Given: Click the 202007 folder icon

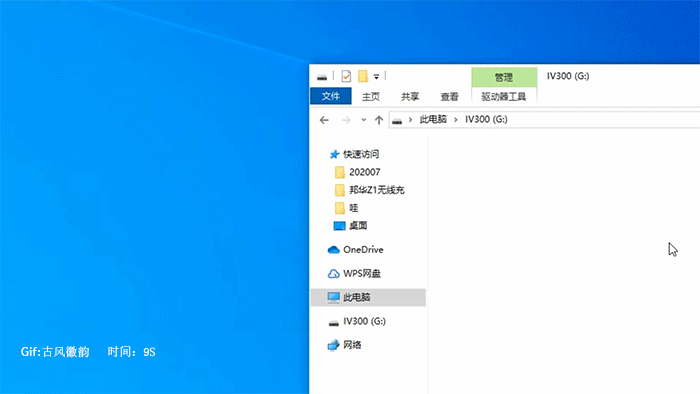Looking at the screenshot, I should 340,172.
